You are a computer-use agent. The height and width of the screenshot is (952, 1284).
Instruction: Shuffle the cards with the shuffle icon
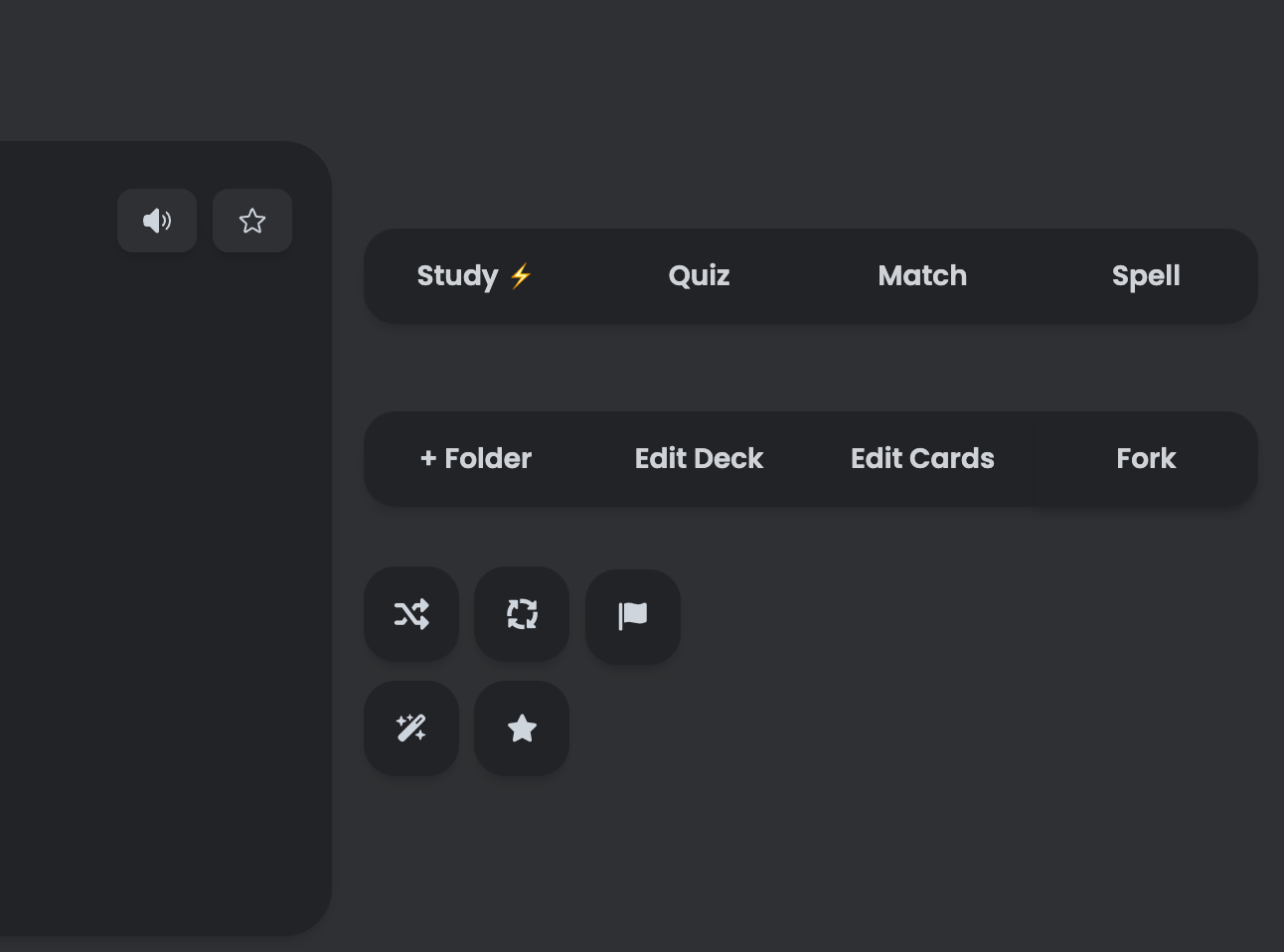click(411, 614)
